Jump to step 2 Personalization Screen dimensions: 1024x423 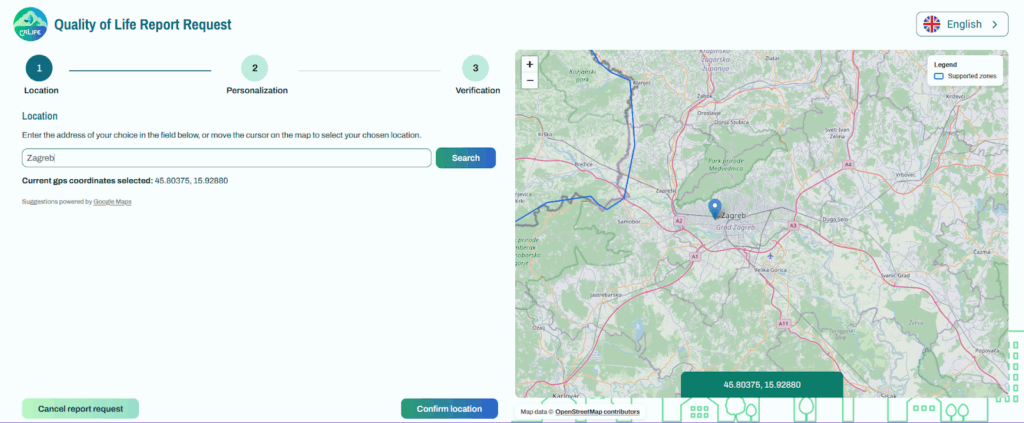255,69
